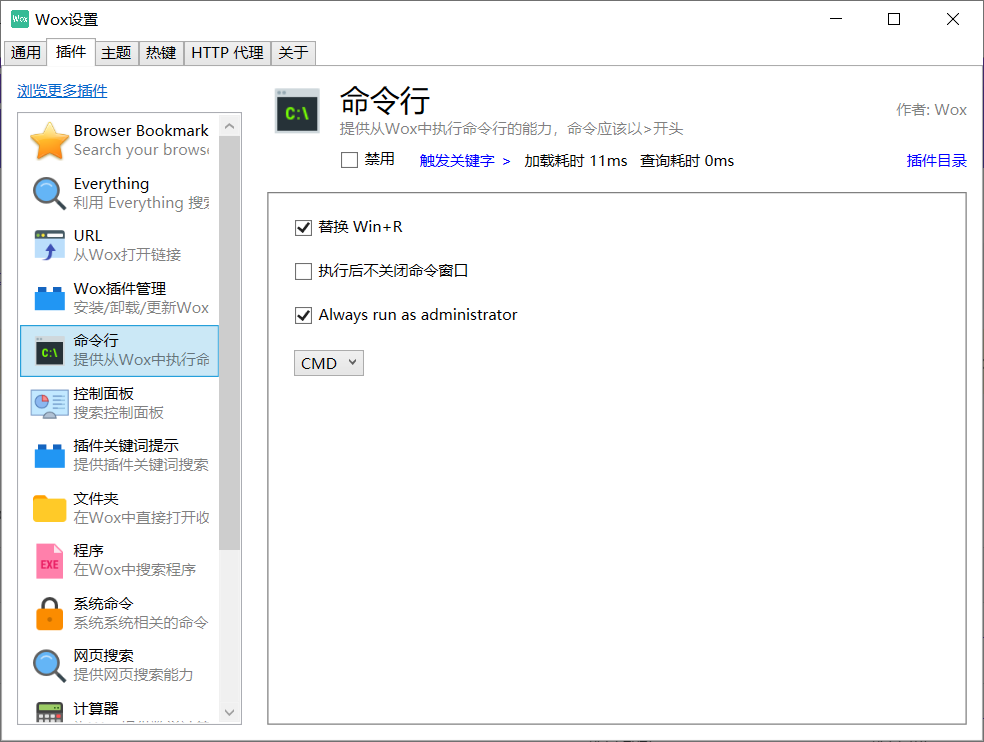Select the 命令行 terminal icon
Viewport: 984px width, 742px height.
49,350
